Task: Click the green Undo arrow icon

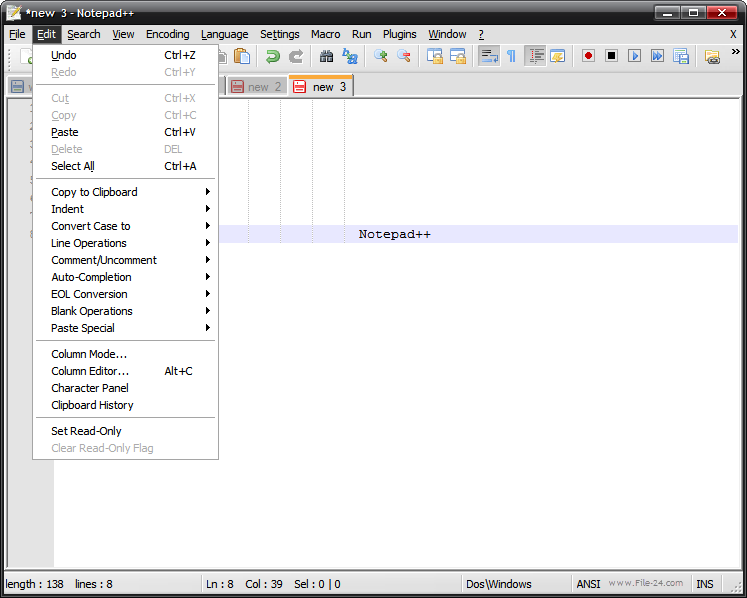Action: point(273,56)
